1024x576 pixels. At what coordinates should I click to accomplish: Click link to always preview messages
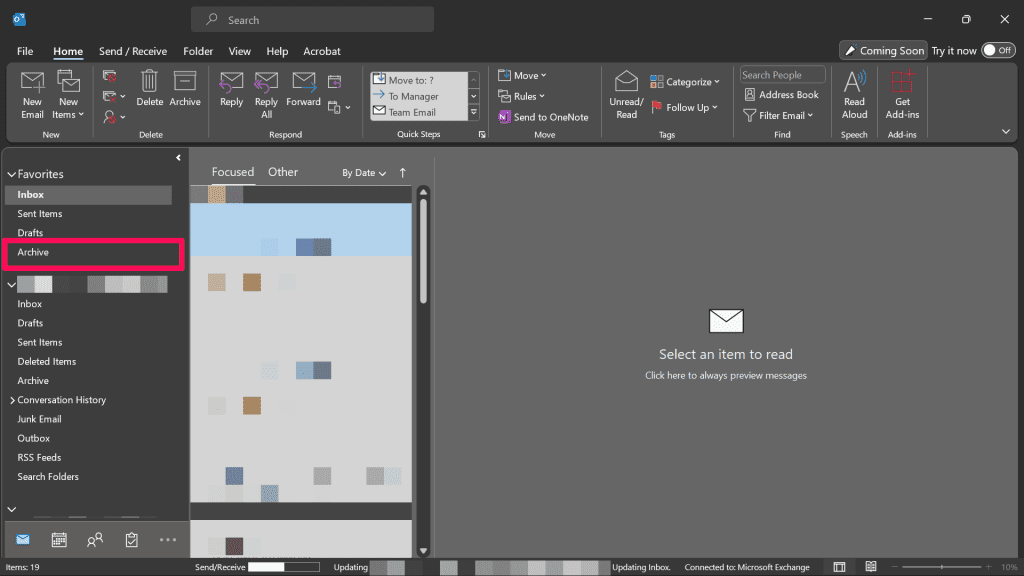(725, 376)
